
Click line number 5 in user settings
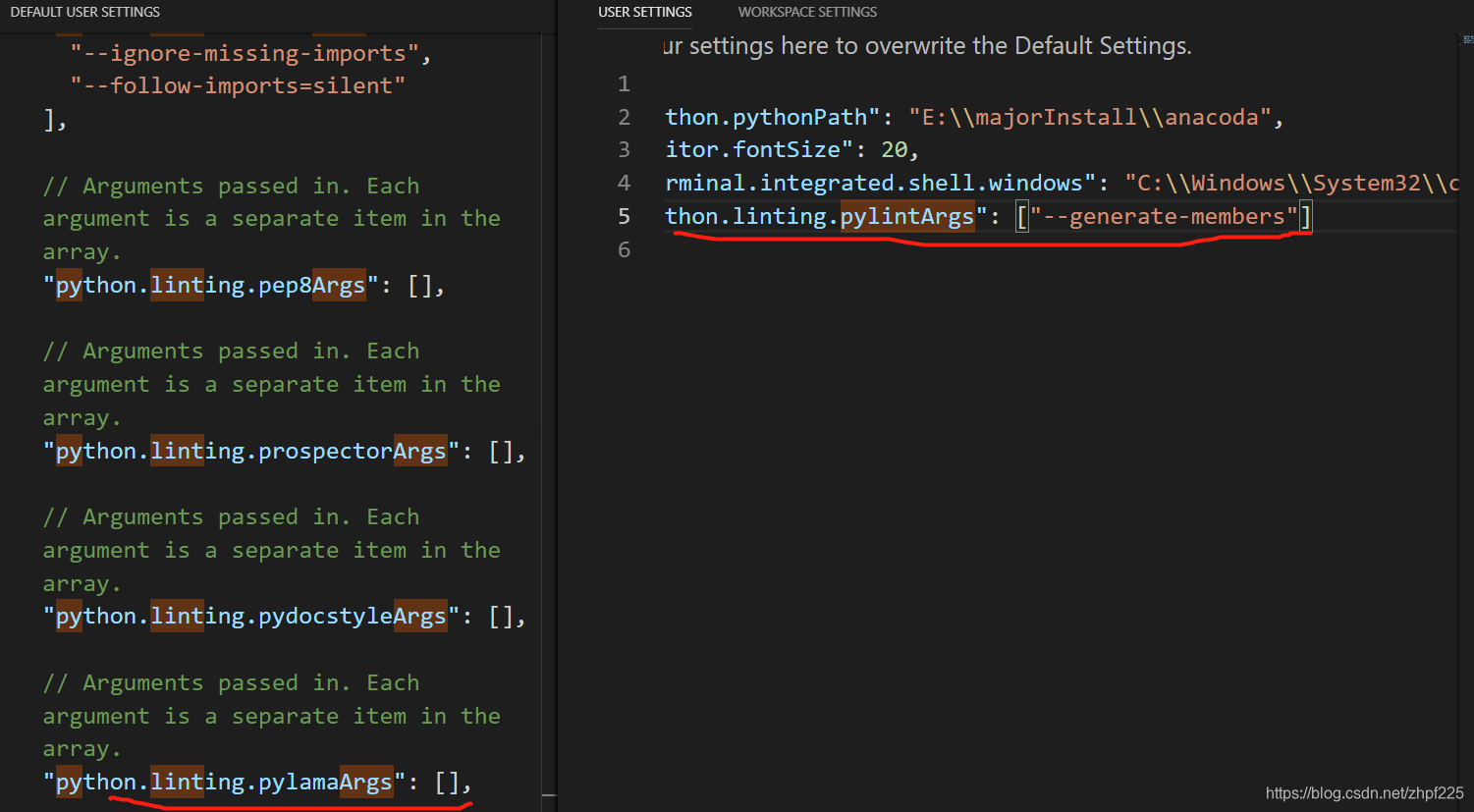(624, 217)
